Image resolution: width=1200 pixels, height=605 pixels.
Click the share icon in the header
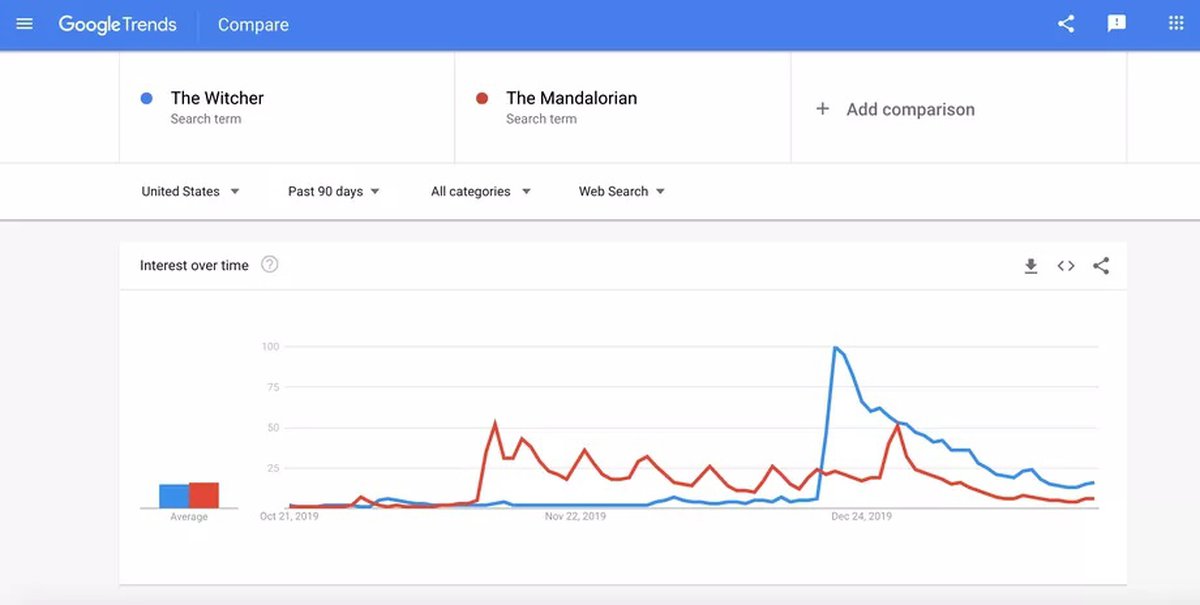click(x=1066, y=24)
